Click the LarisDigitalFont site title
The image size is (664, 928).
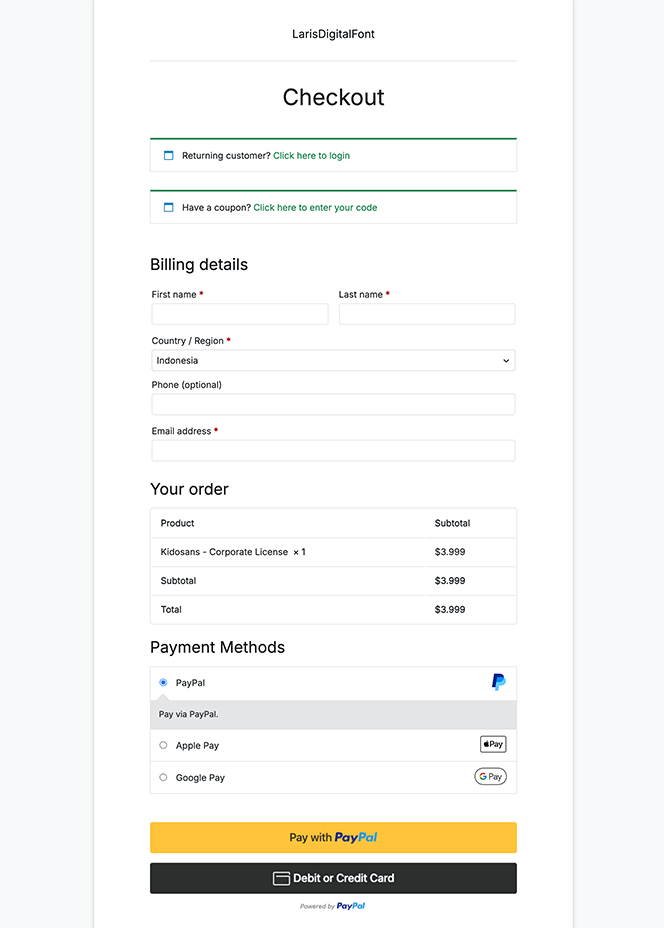click(333, 34)
